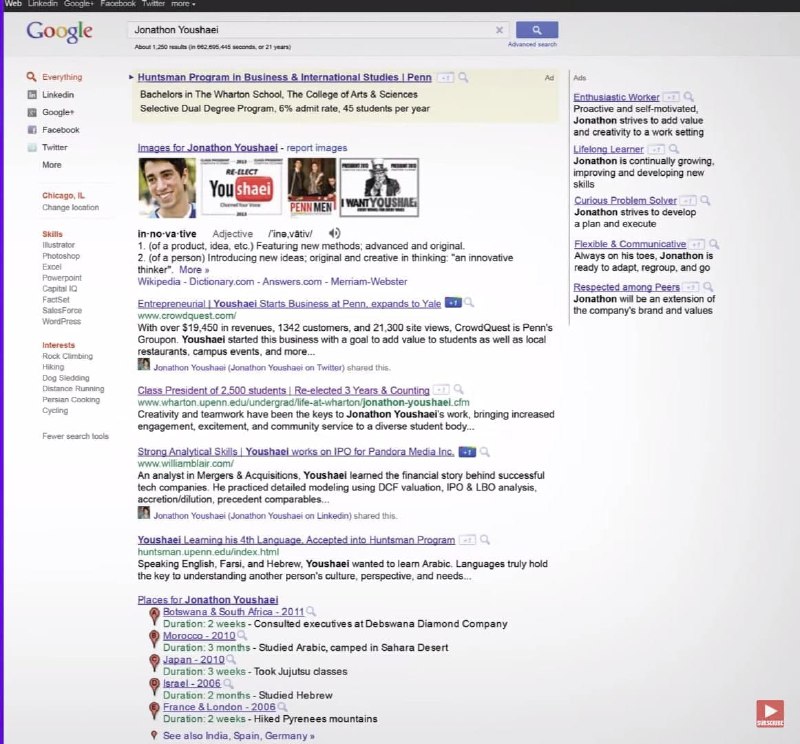Open the 'more' dropdown in the top bar
Image resolution: width=800 pixels, height=744 pixels.
tap(183, 4)
